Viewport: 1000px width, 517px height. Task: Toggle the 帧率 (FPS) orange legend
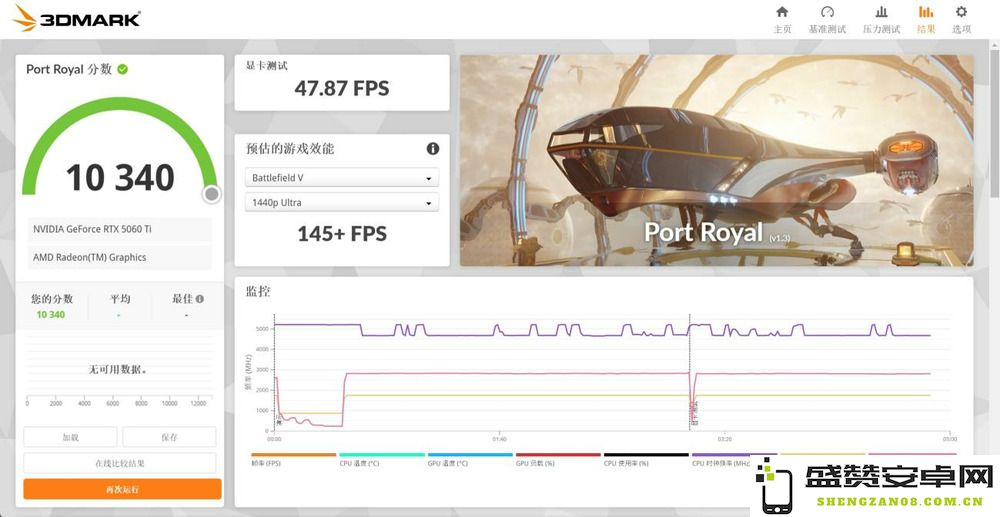[293, 459]
